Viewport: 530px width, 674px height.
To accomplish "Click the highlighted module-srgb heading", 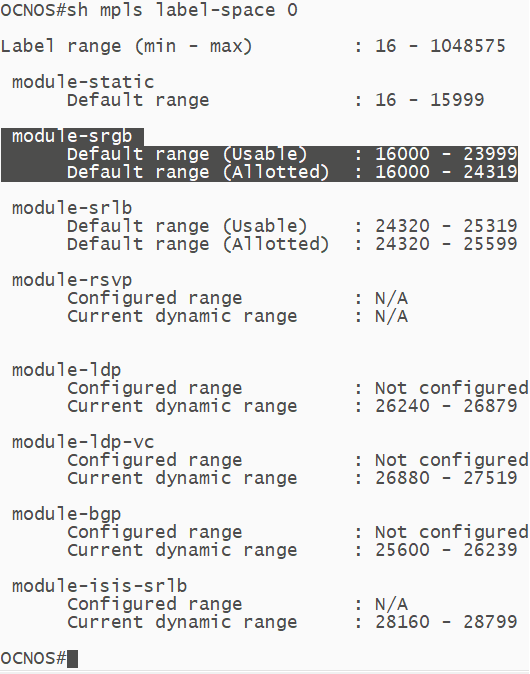I will 72,137.
